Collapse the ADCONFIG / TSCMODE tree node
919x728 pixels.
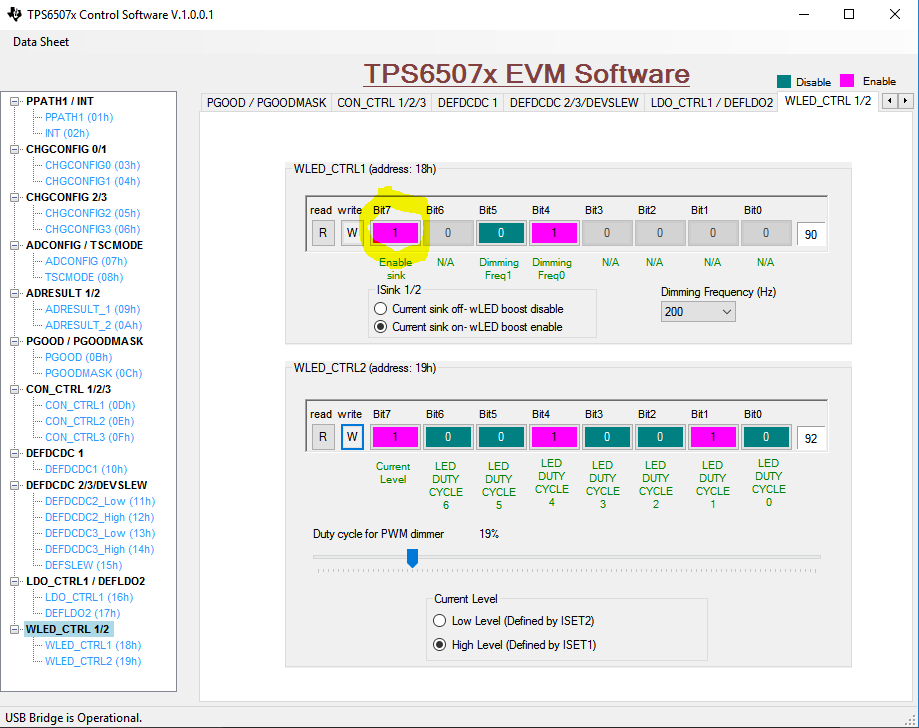click(15, 245)
